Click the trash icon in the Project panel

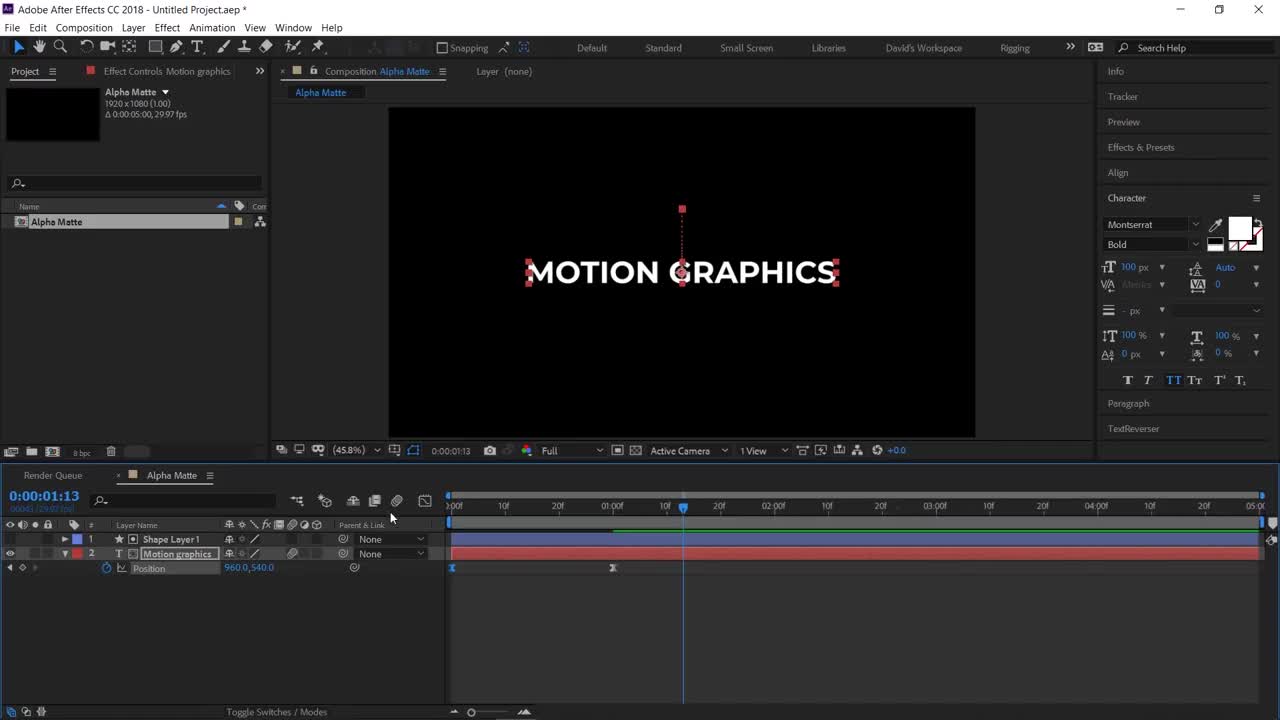[111, 452]
